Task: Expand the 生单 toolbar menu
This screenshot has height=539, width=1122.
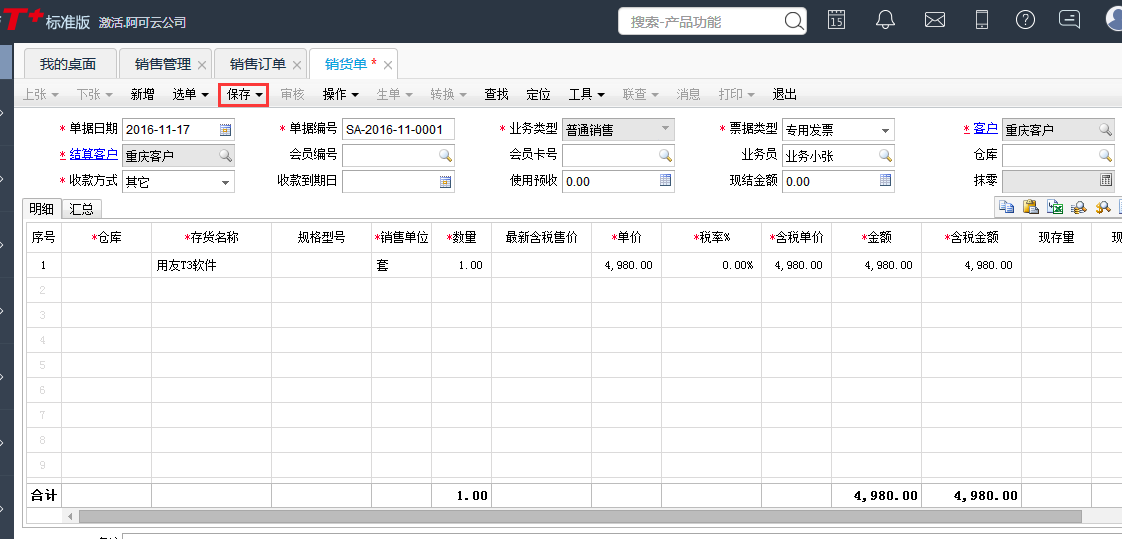Action: (x=394, y=94)
